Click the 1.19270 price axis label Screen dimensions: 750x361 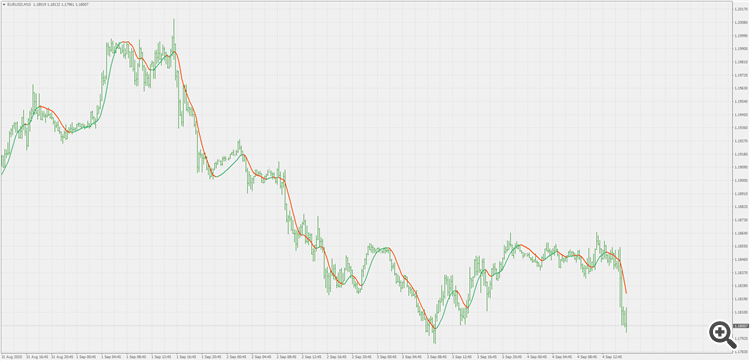click(741, 141)
